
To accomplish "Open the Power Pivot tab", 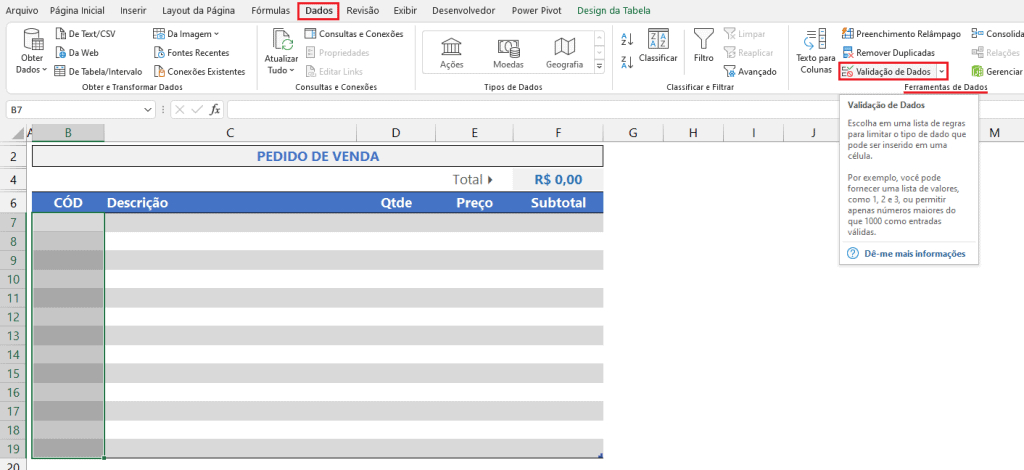I will [537, 10].
